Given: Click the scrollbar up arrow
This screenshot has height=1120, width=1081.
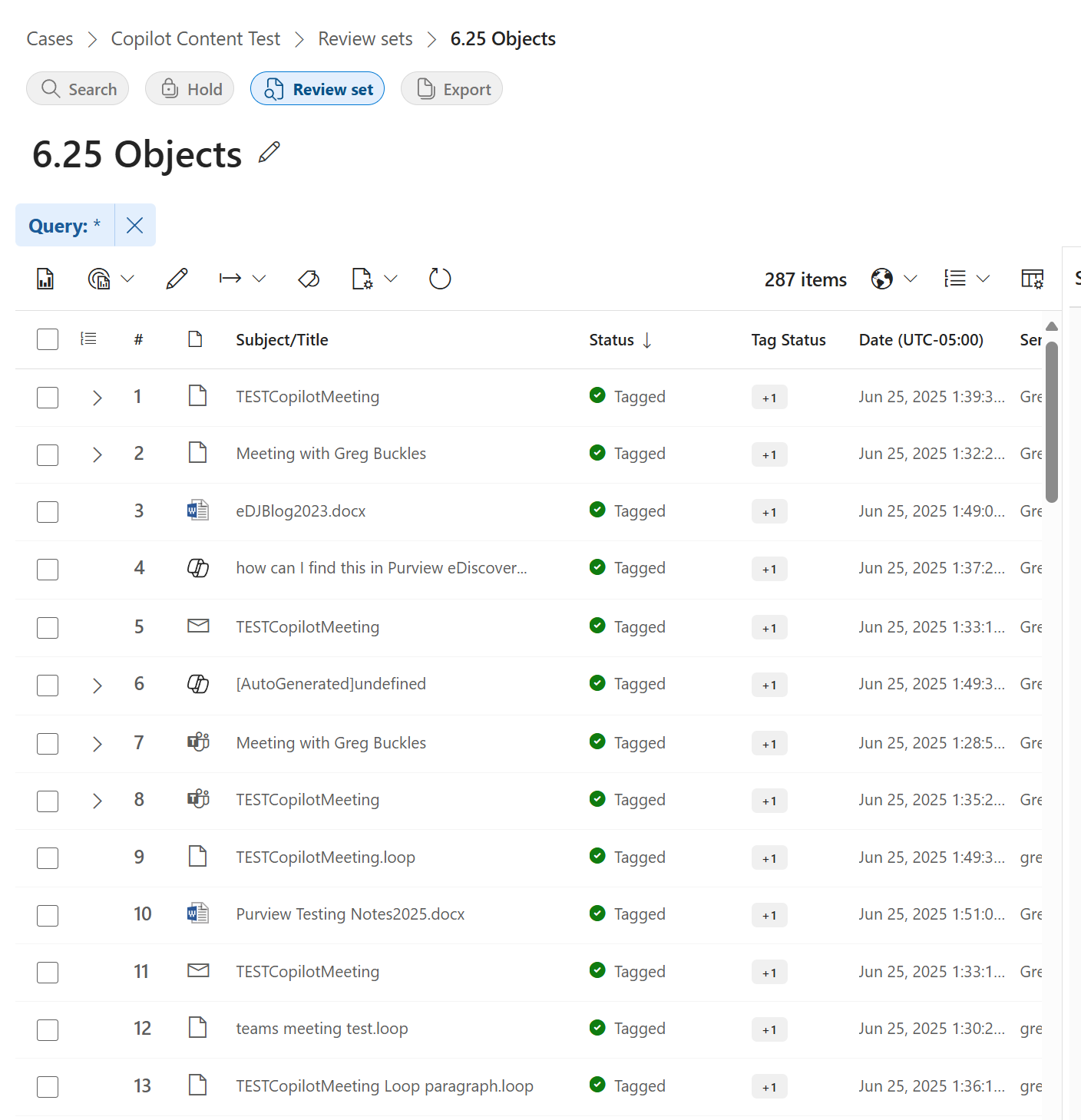Looking at the screenshot, I should (1052, 326).
